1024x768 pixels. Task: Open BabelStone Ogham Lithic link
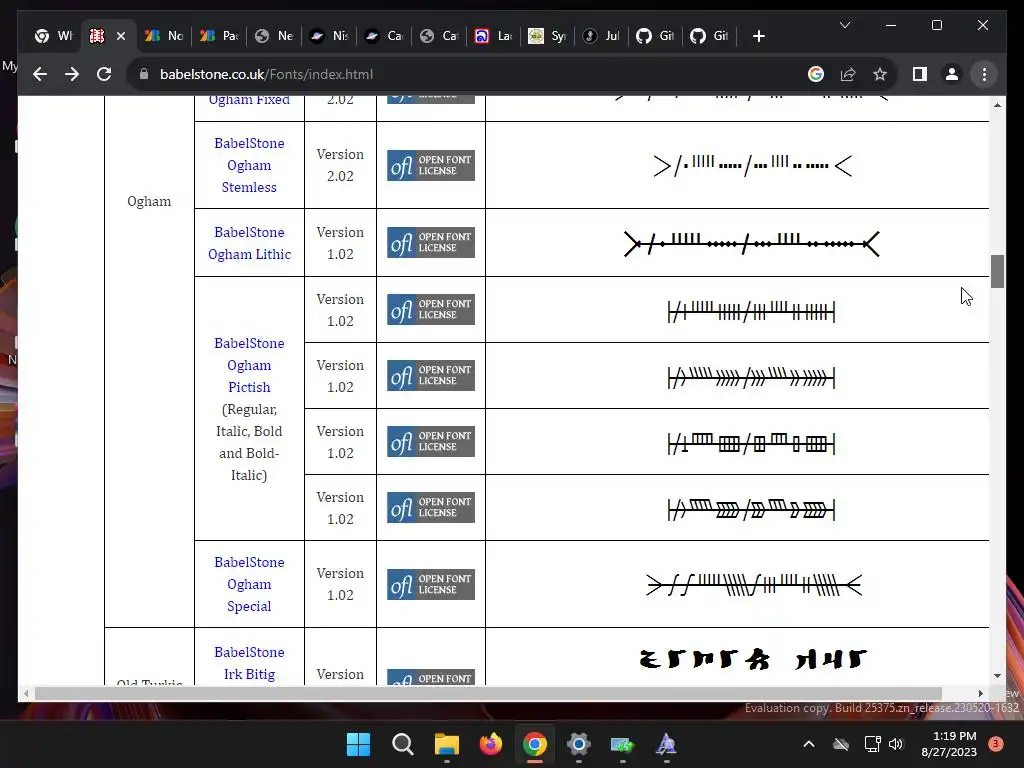click(x=249, y=243)
